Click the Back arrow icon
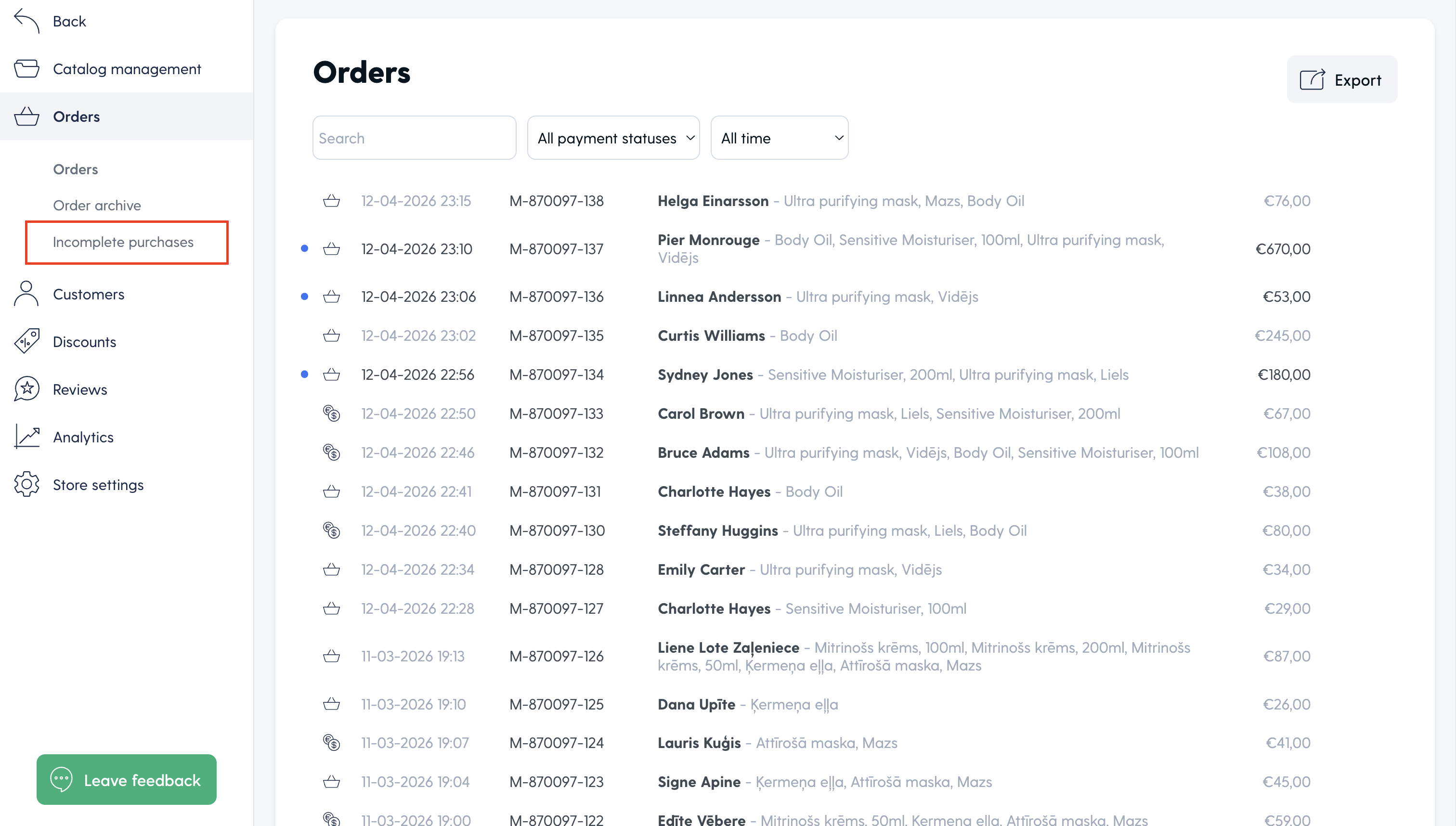Screen dimensions: 1456x826 click(26, 21)
